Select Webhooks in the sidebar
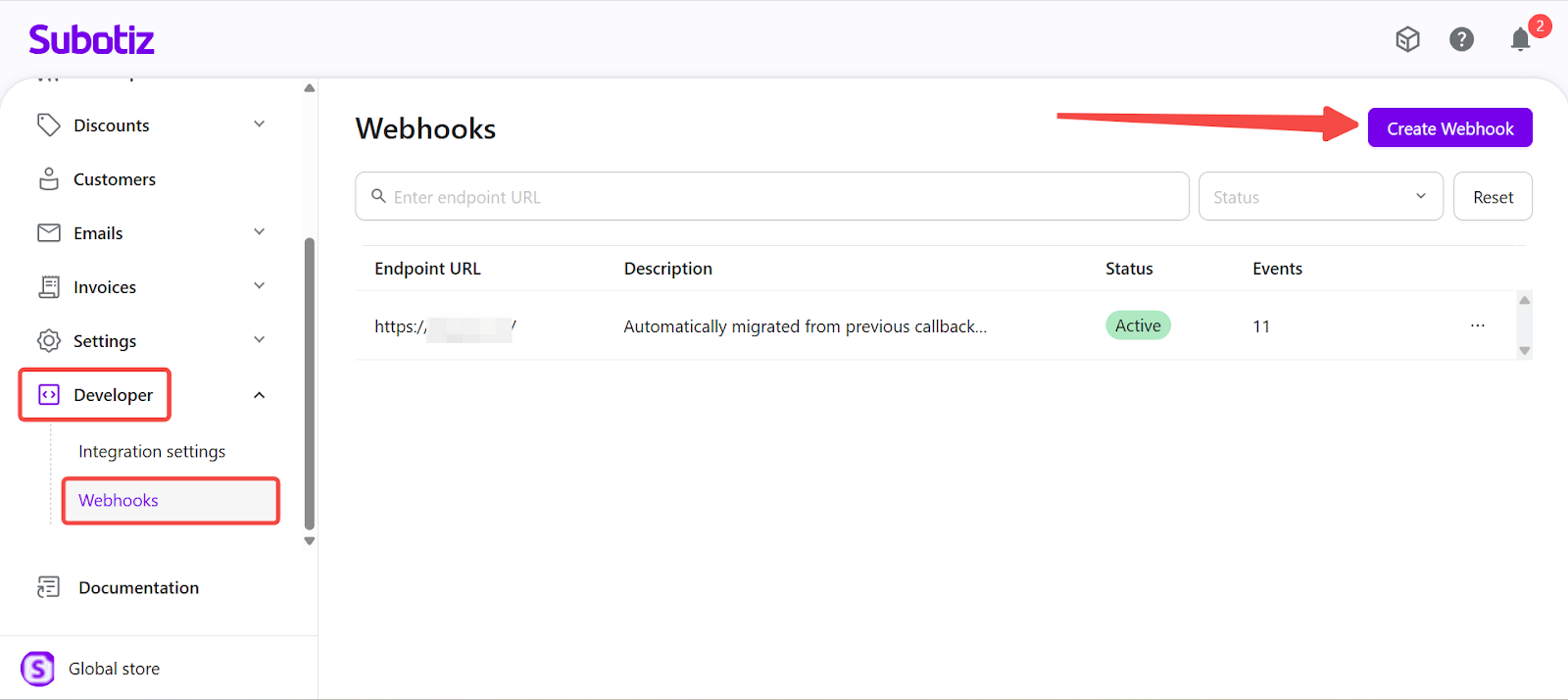Viewport: 1568px width, 700px height. click(119, 501)
